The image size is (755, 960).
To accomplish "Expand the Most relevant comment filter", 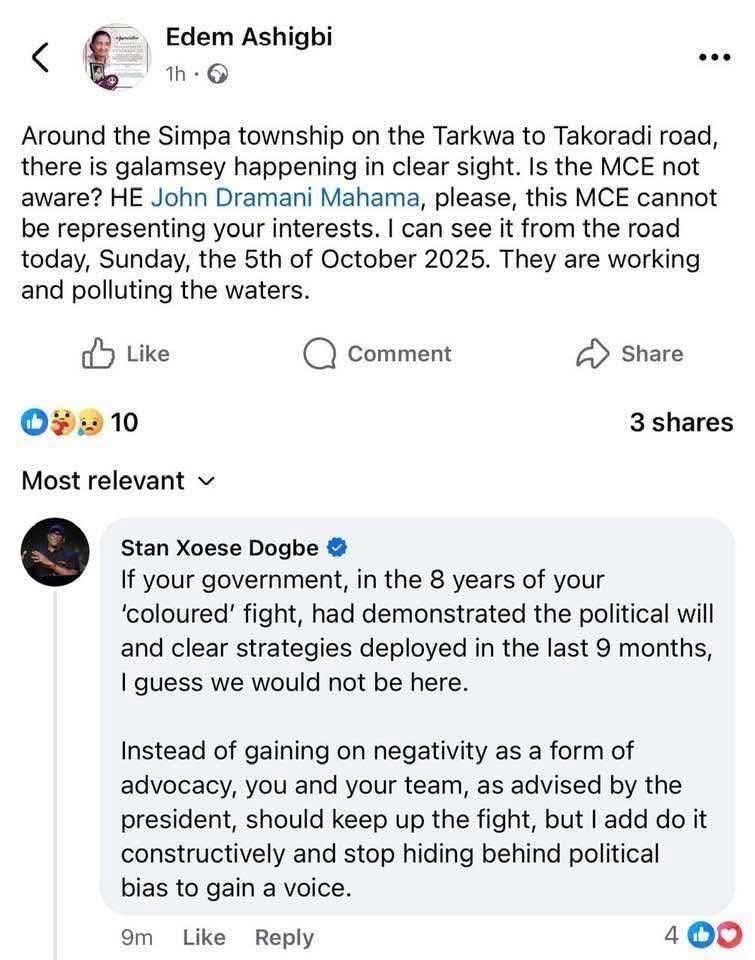I will [x=118, y=481].
